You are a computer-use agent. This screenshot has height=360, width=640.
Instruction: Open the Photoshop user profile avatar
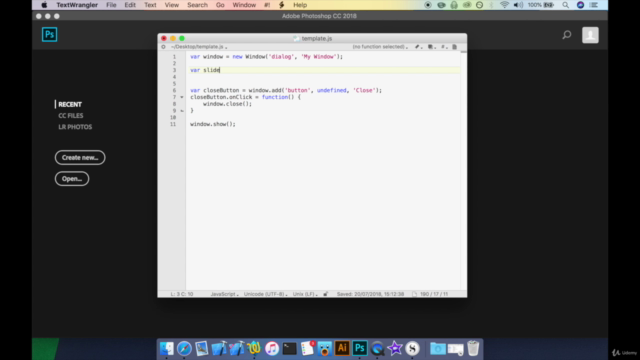590,35
